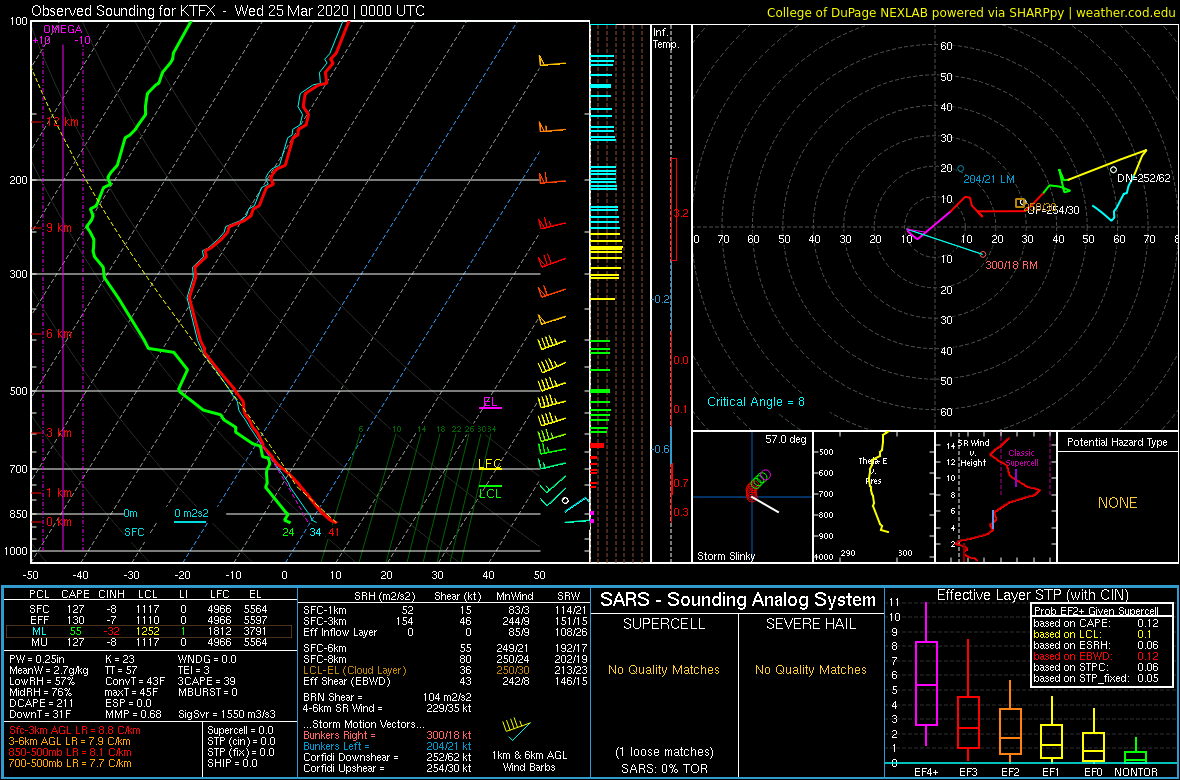Click the SEVERE HAIL column header
The height and width of the screenshot is (780, 1180).
pos(811,624)
